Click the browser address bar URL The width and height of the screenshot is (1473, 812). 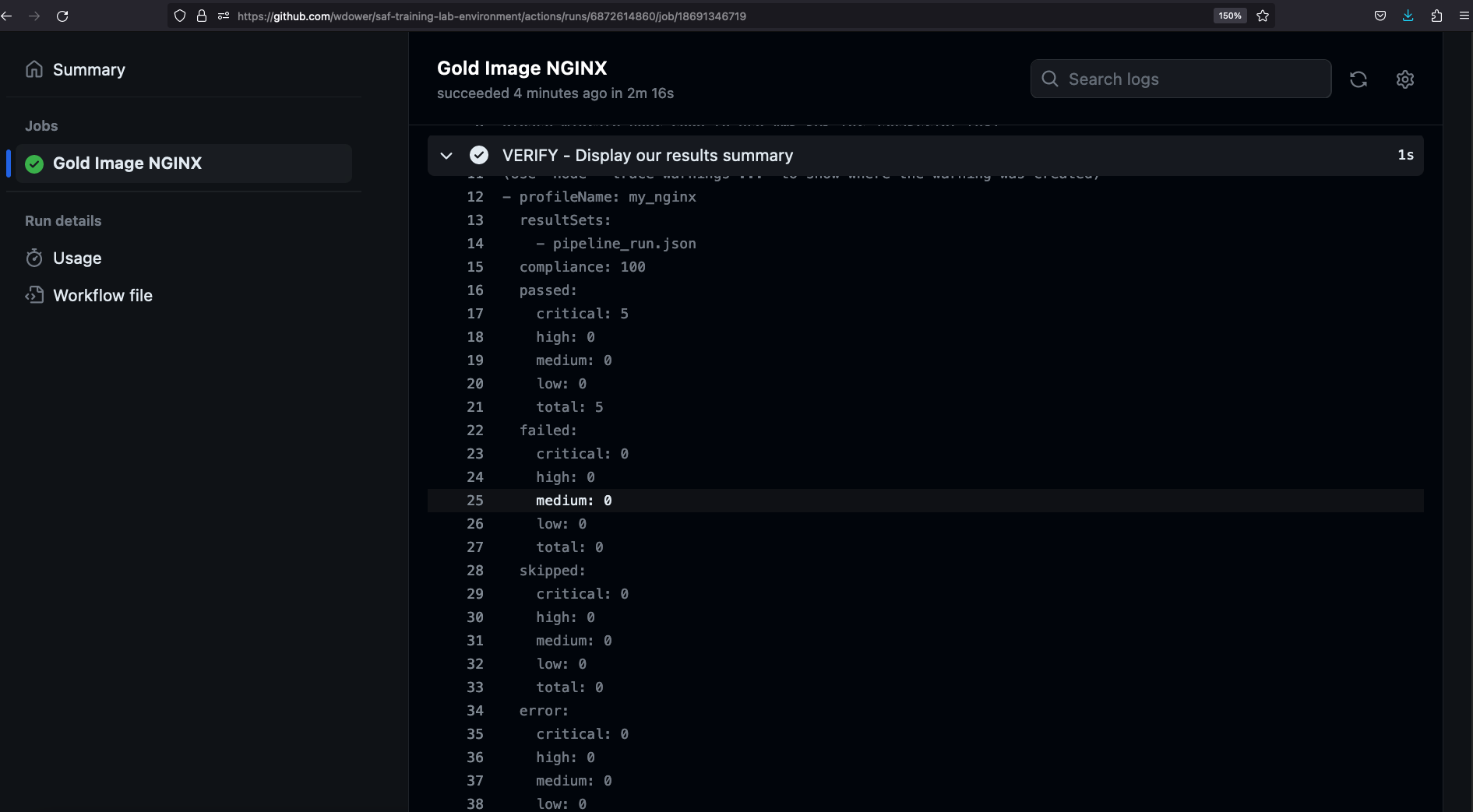coord(491,16)
